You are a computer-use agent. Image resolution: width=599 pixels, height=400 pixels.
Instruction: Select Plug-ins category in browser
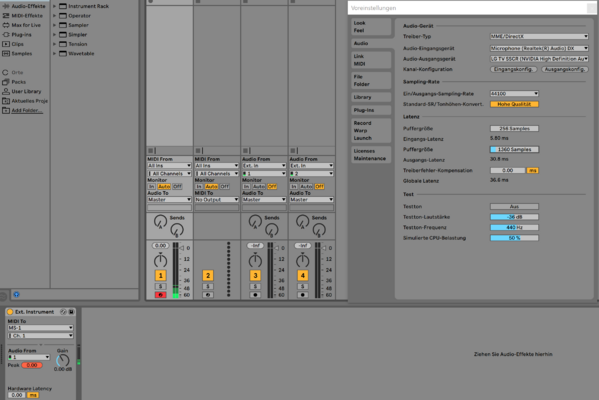pyautogui.click(x=17, y=35)
